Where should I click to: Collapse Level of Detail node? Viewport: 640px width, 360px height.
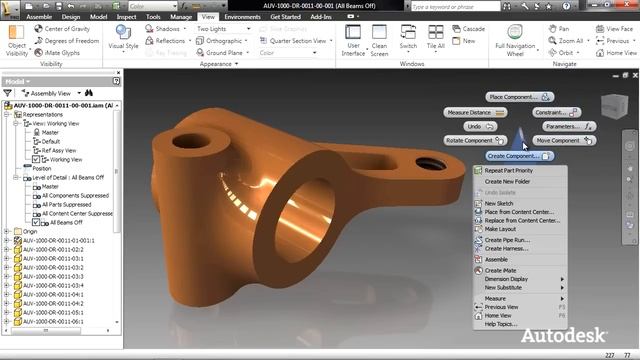(16, 178)
